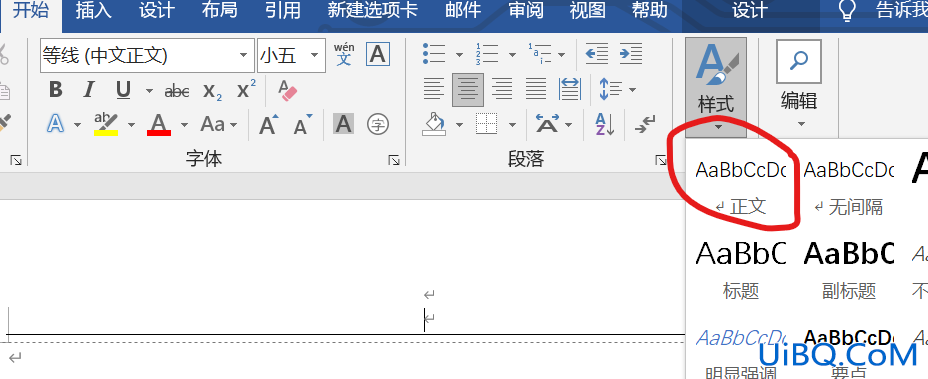Toggle underline formatting
928x379 pixels.
(x=123, y=90)
